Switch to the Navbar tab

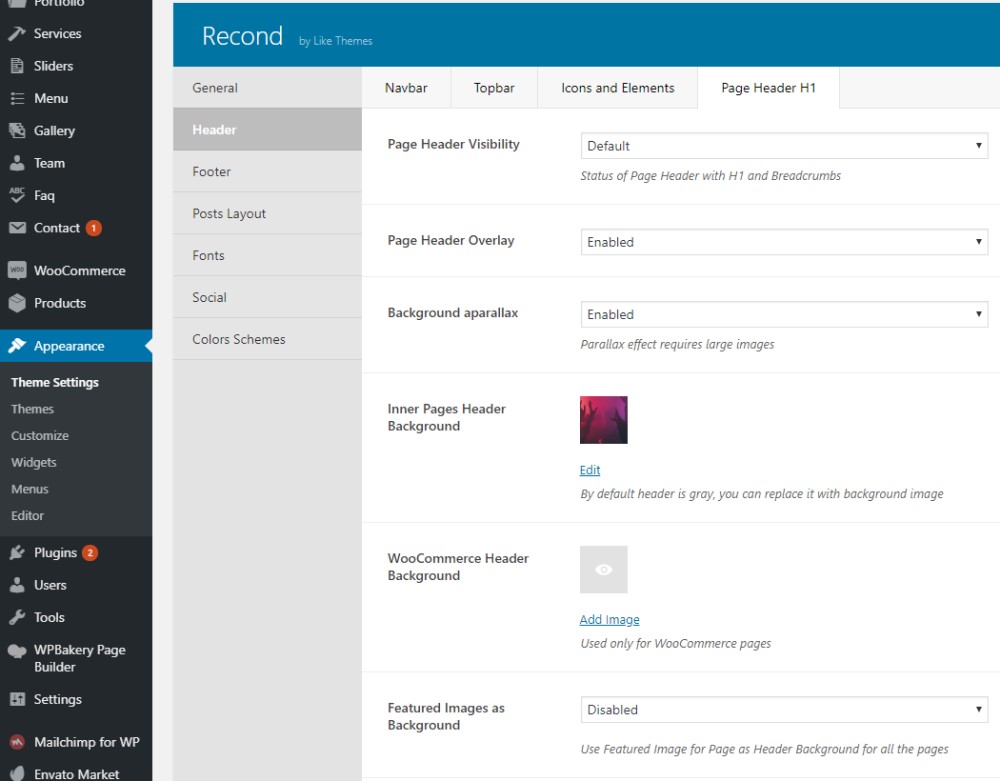pos(406,88)
